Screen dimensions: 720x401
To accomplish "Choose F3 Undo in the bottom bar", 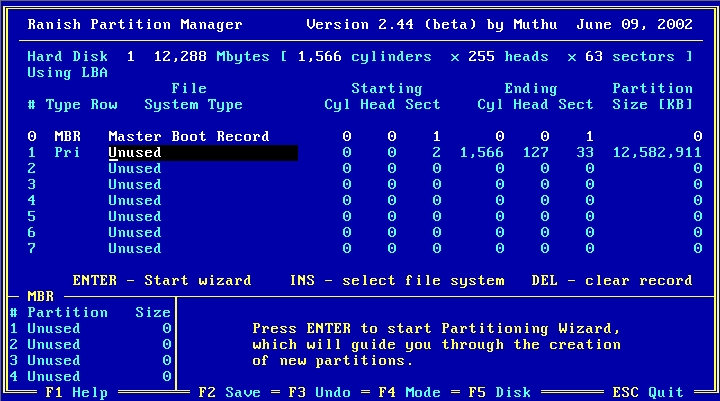I will [x=319, y=393].
